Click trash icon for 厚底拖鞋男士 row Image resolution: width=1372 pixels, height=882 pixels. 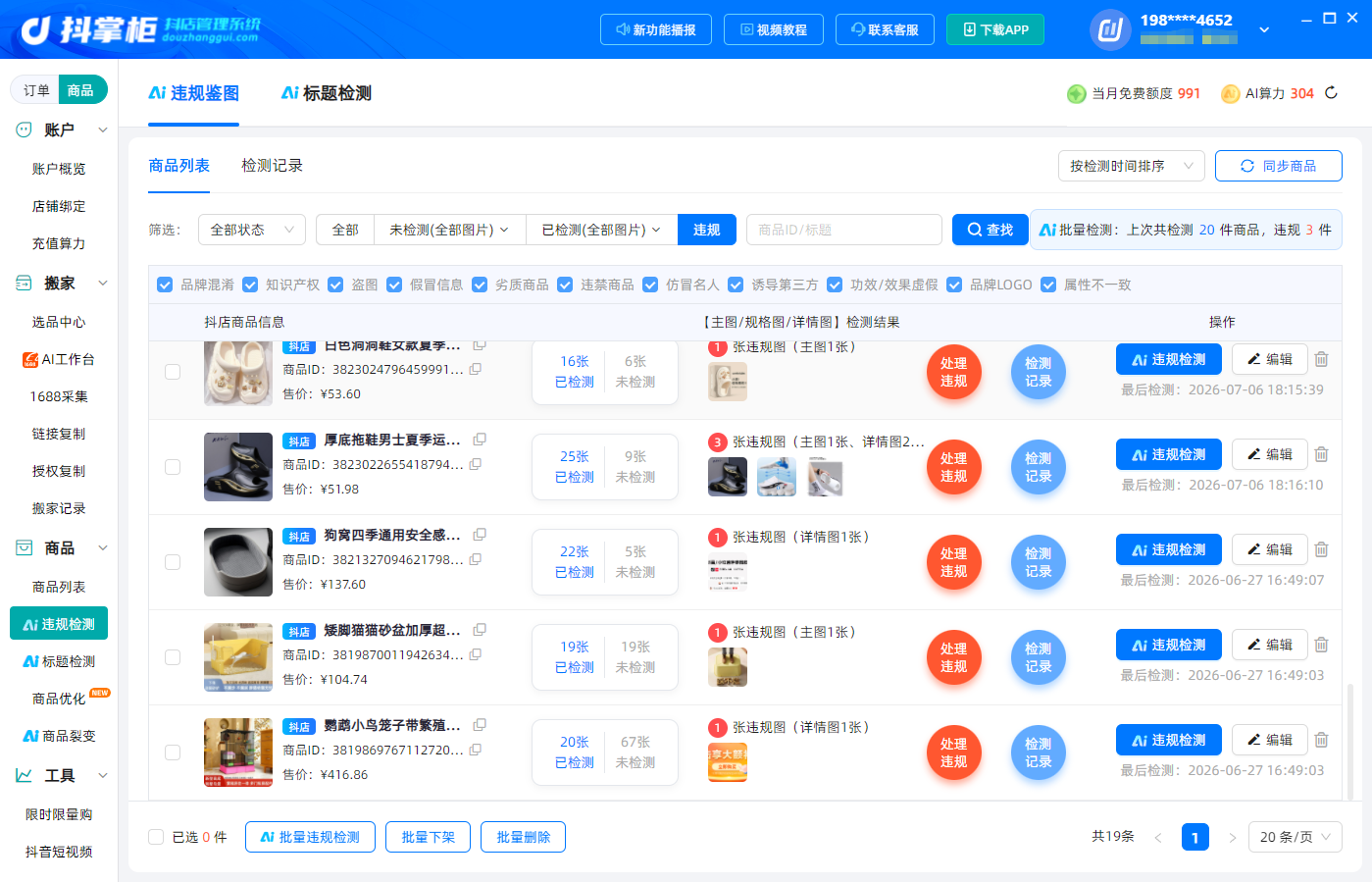(1321, 454)
